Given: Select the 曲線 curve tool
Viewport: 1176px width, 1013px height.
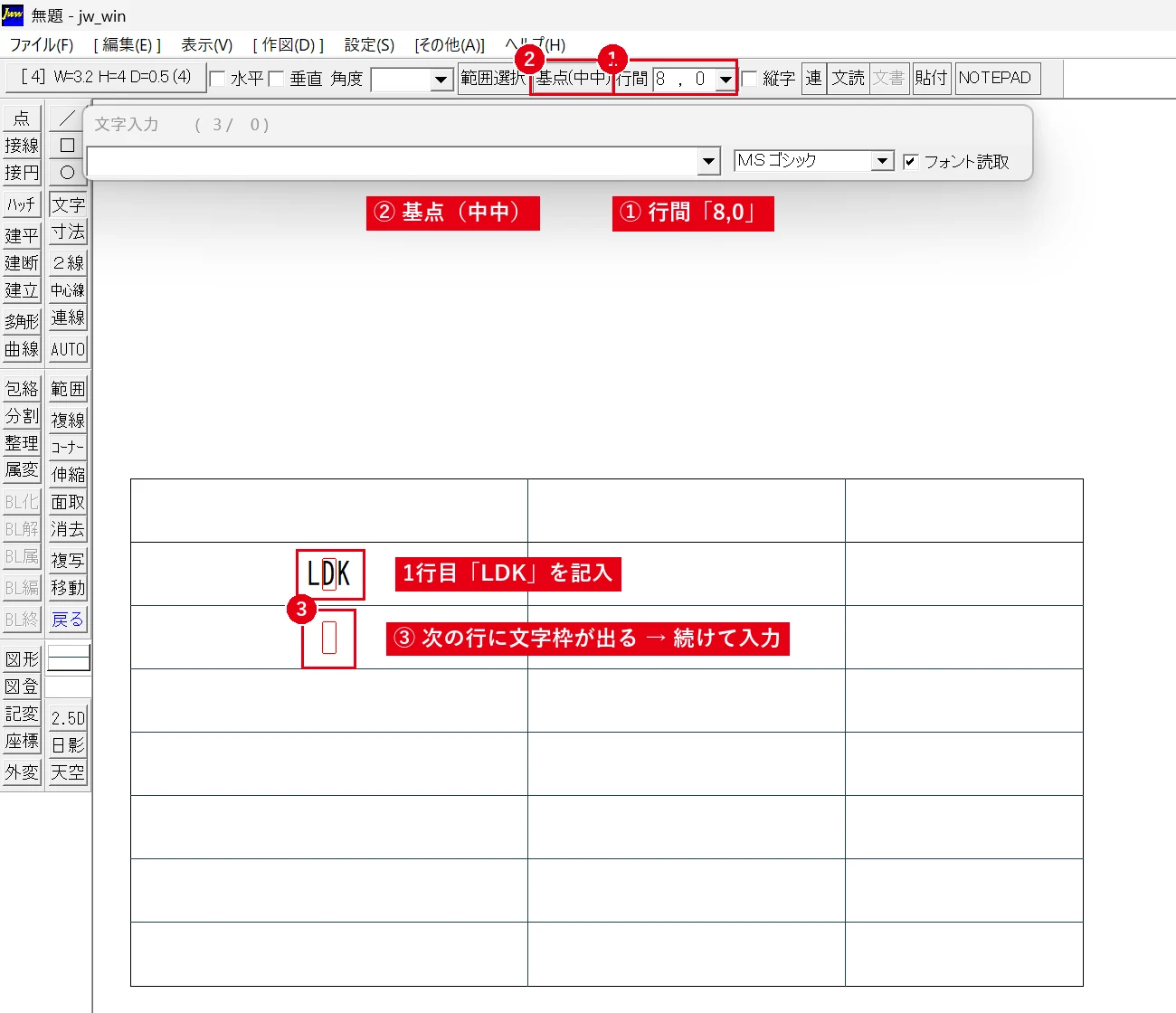Looking at the screenshot, I should point(22,349).
